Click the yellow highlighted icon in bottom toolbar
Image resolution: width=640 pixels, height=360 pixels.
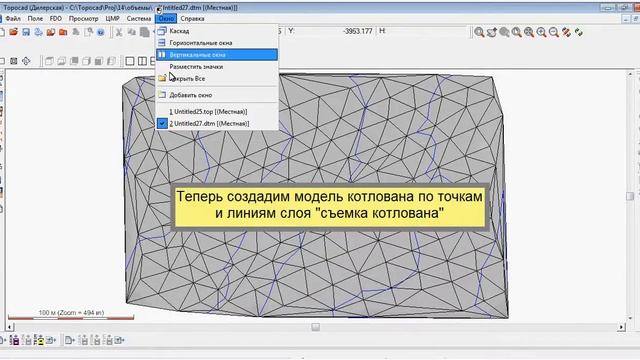pyautogui.click(x=39, y=340)
